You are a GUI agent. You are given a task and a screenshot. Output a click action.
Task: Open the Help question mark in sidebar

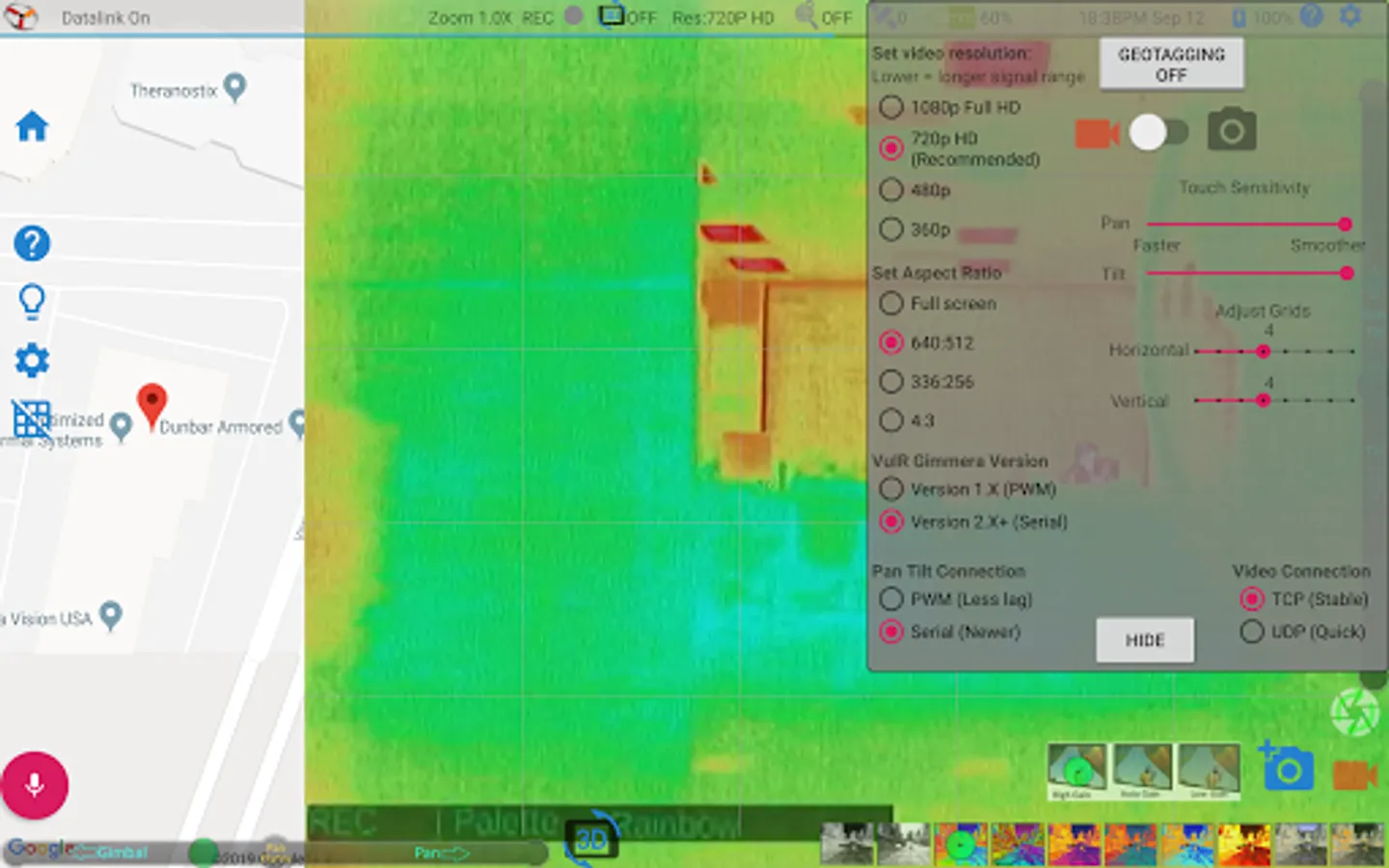32,243
